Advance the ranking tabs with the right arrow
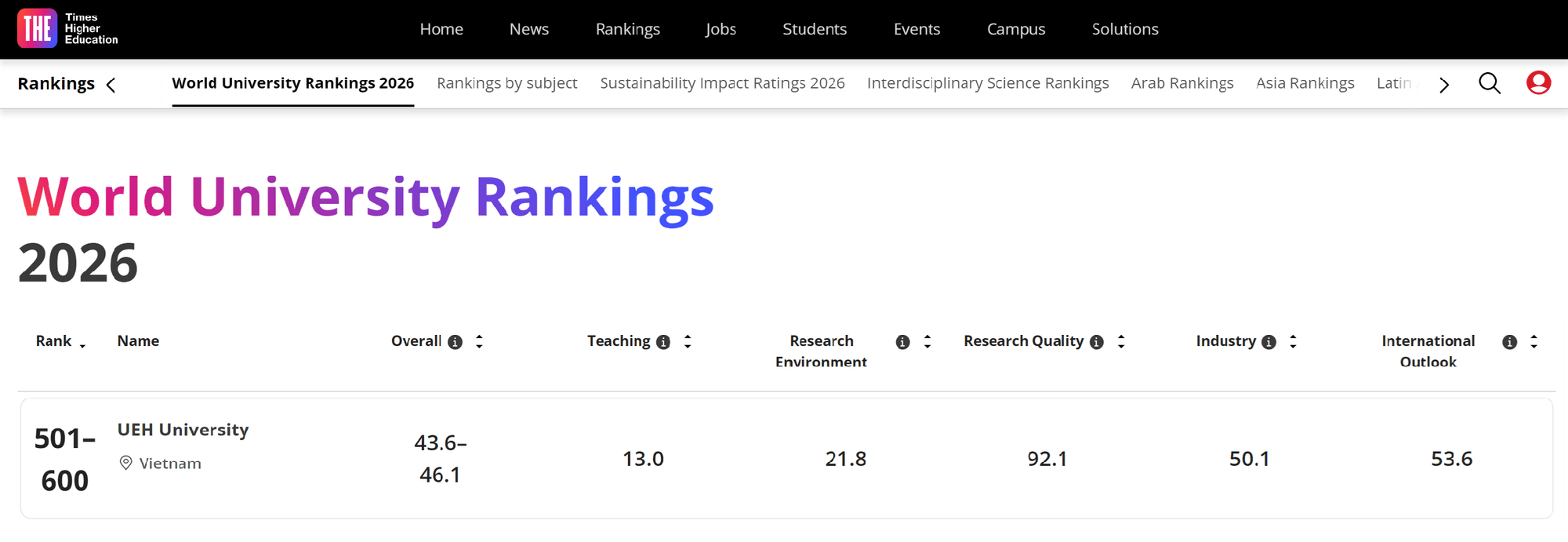Screen dimensions: 1568x542 [x=1444, y=85]
